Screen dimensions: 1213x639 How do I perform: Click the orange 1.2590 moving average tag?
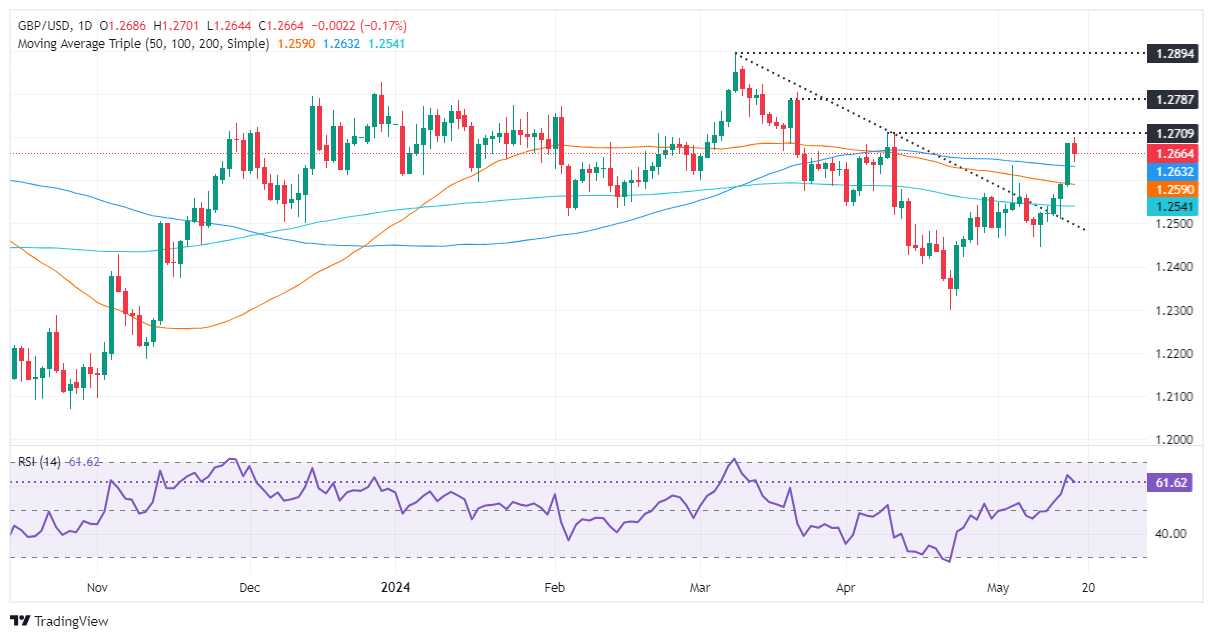coord(1175,188)
